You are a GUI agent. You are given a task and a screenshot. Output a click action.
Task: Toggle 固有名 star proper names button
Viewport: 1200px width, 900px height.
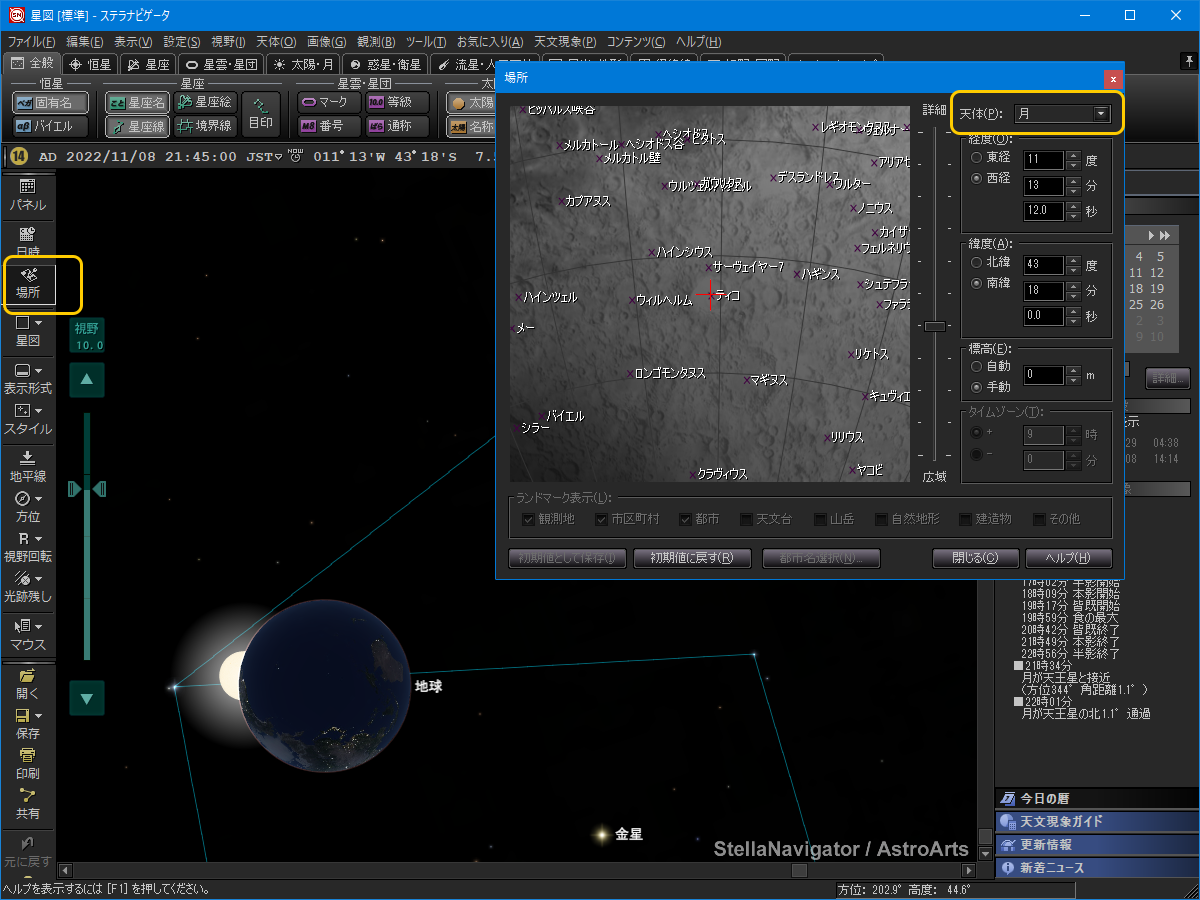click(50, 102)
